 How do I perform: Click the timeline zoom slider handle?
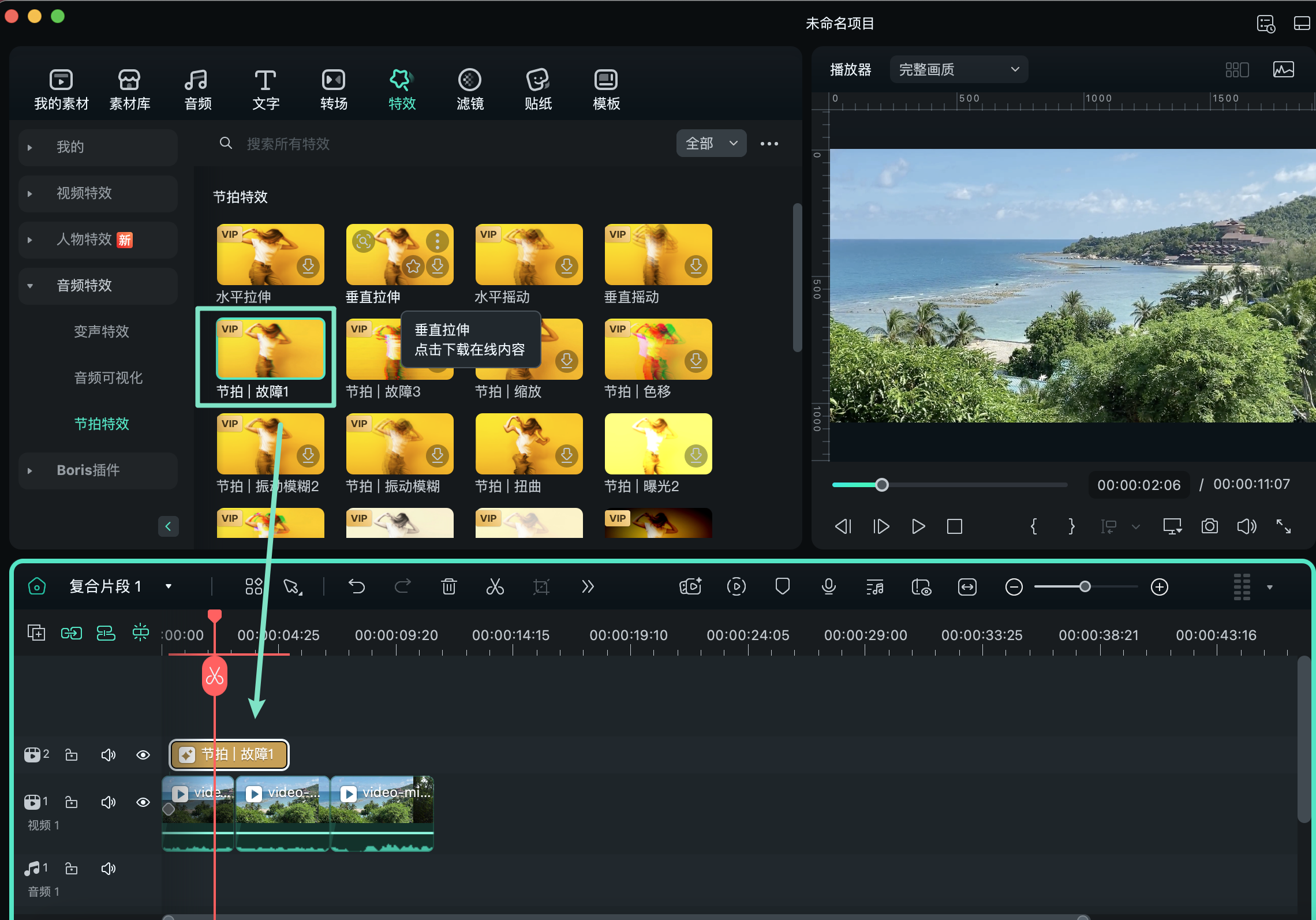tap(1085, 587)
